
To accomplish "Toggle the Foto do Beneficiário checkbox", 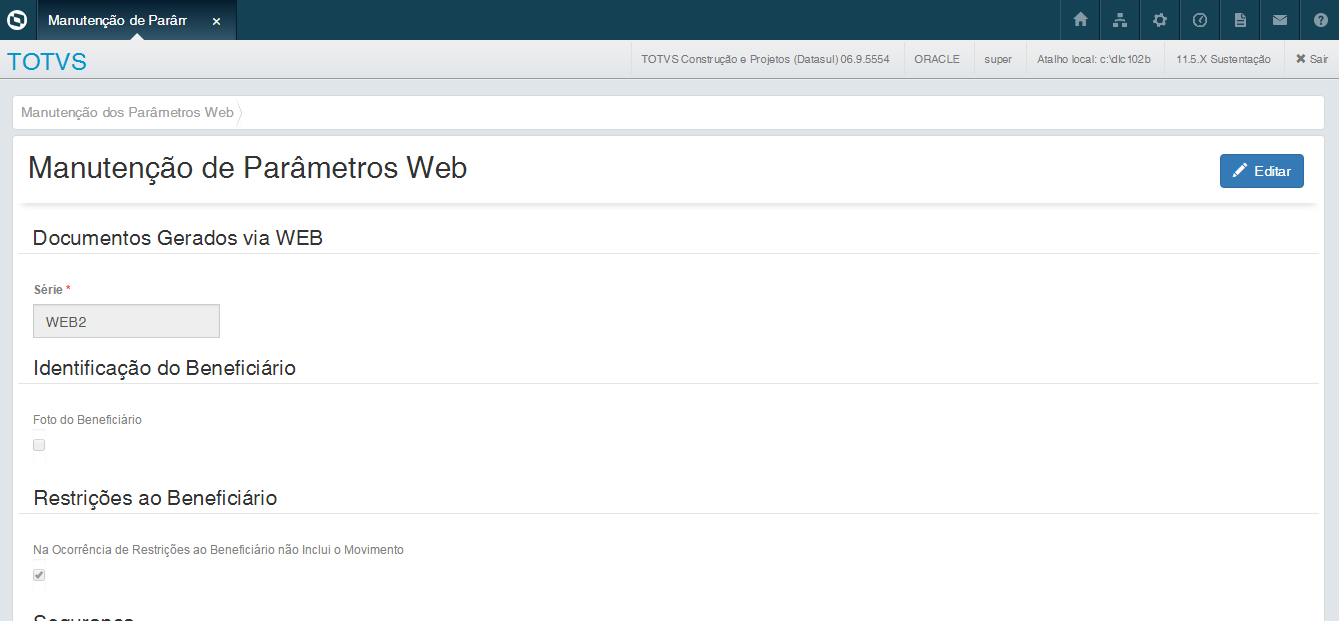I will tap(39, 445).
